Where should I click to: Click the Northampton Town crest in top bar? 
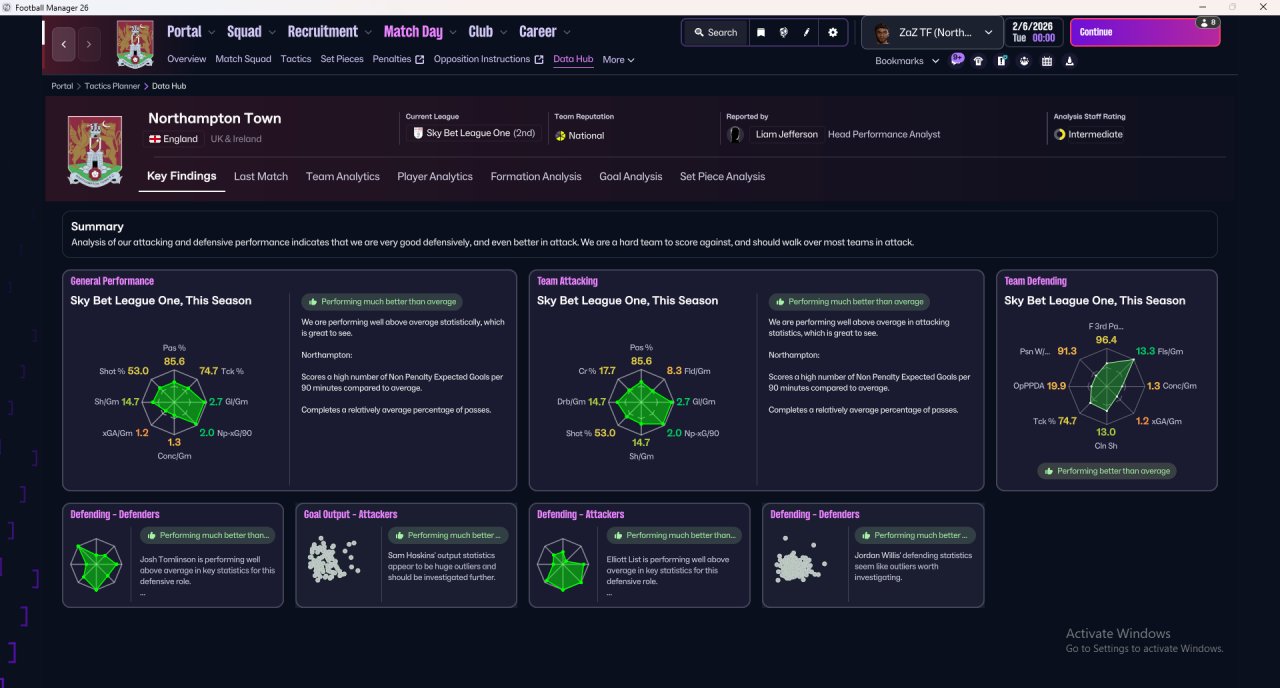[135, 44]
